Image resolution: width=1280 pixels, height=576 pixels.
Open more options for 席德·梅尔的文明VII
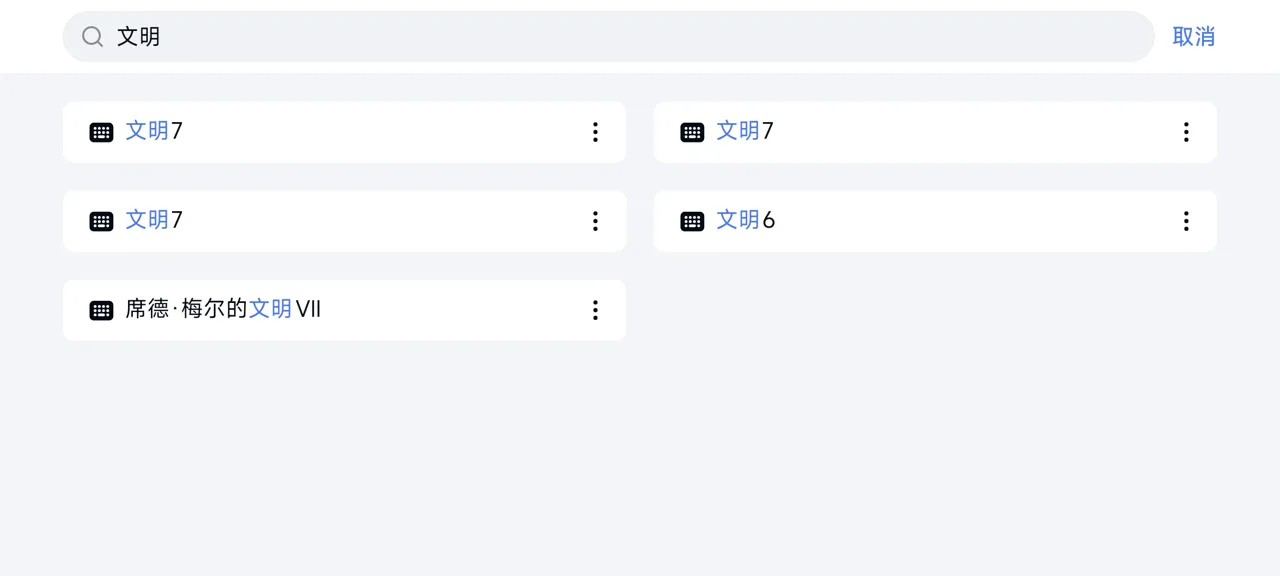click(x=595, y=310)
